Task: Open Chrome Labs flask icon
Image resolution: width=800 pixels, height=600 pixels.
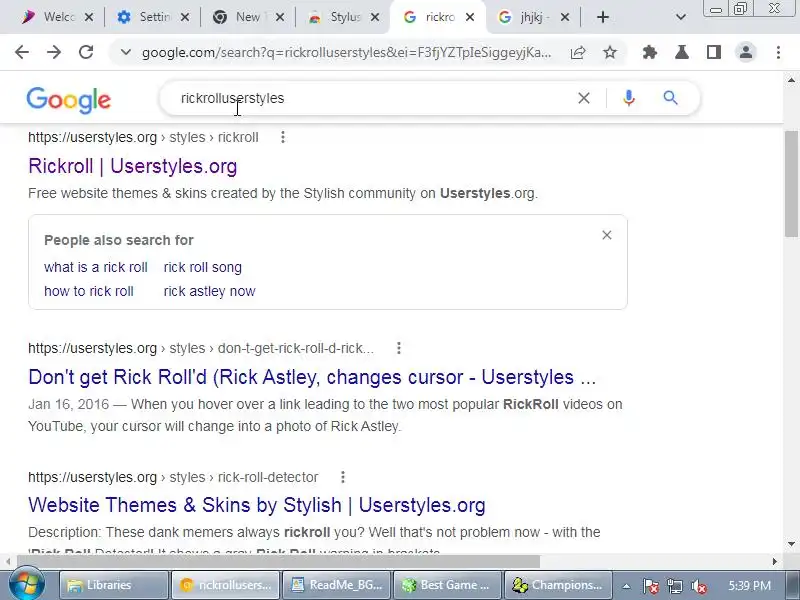Action: [682, 52]
